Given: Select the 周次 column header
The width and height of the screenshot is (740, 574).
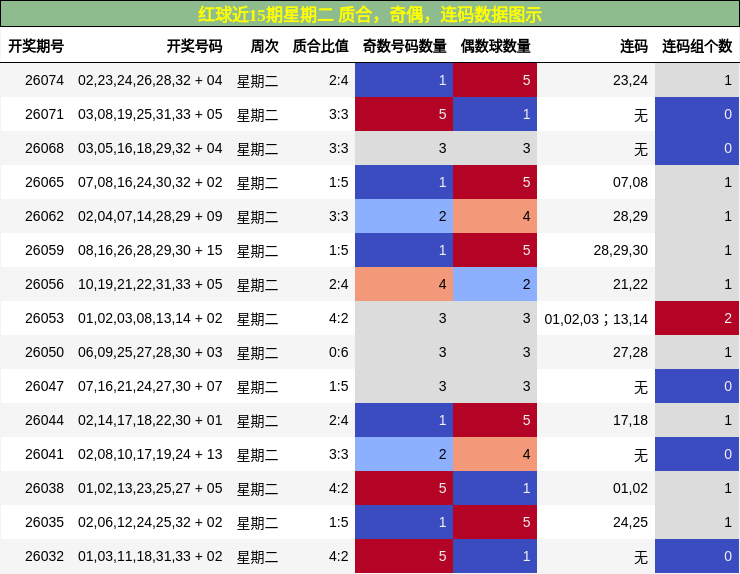Looking at the screenshot, I should [264, 46].
